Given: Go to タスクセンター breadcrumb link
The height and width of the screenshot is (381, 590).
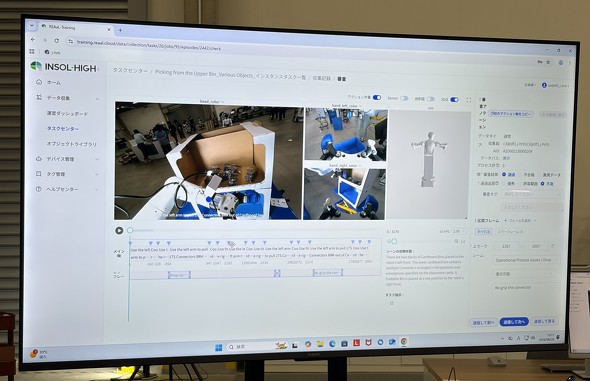Looking at the screenshot, I should click(x=130, y=70).
